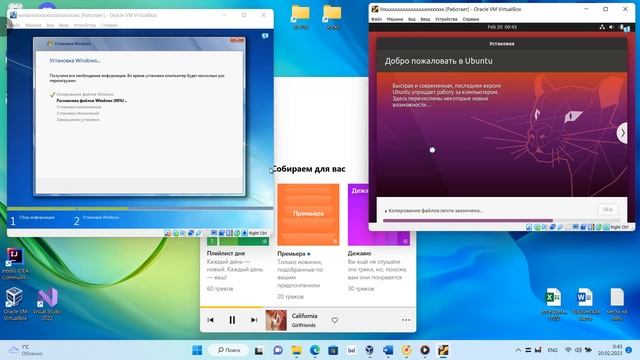Open Вид menu in the Ubuntu VirtualBox window
The height and width of the screenshot is (360, 640).
(x=412, y=19)
